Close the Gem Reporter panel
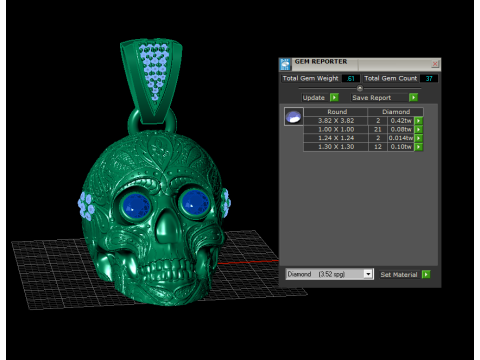Image resolution: width=480 pixels, height=360 pixels. tap(435, 64)
